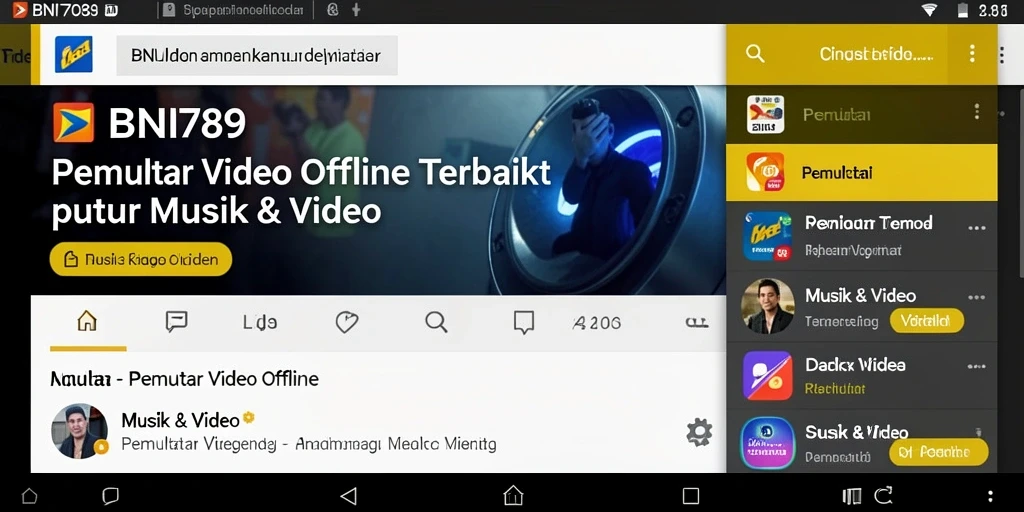
Task: Open recent apps with the square icon
Action: [x=690, y=496]
